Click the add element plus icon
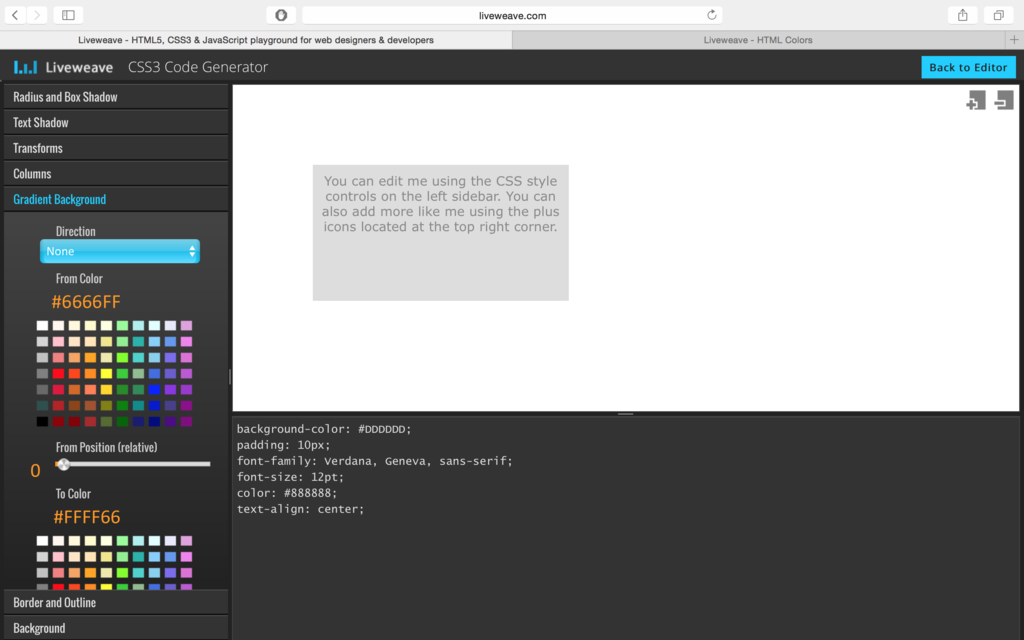The height and width of the screenshot is (640, 1024). [x=975, y=100]
